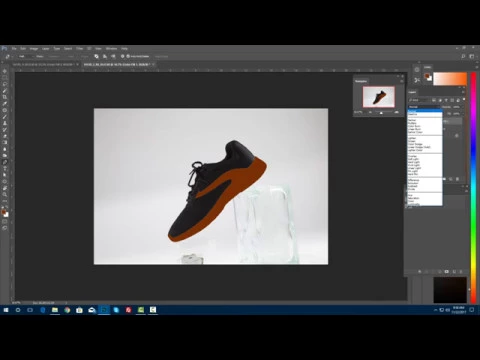Choose Screen blend mode from list

point(425,141)
